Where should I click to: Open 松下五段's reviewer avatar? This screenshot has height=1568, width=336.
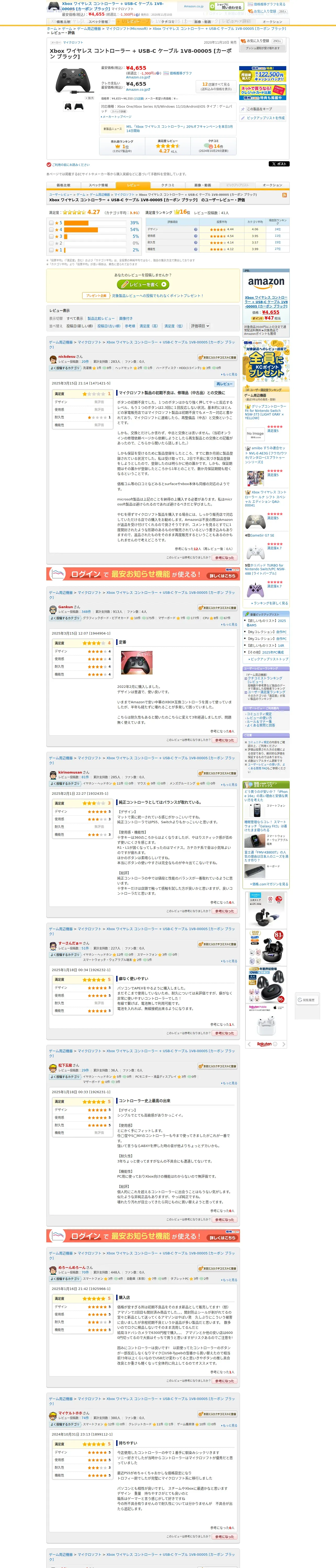click(x=53, y=1068)
